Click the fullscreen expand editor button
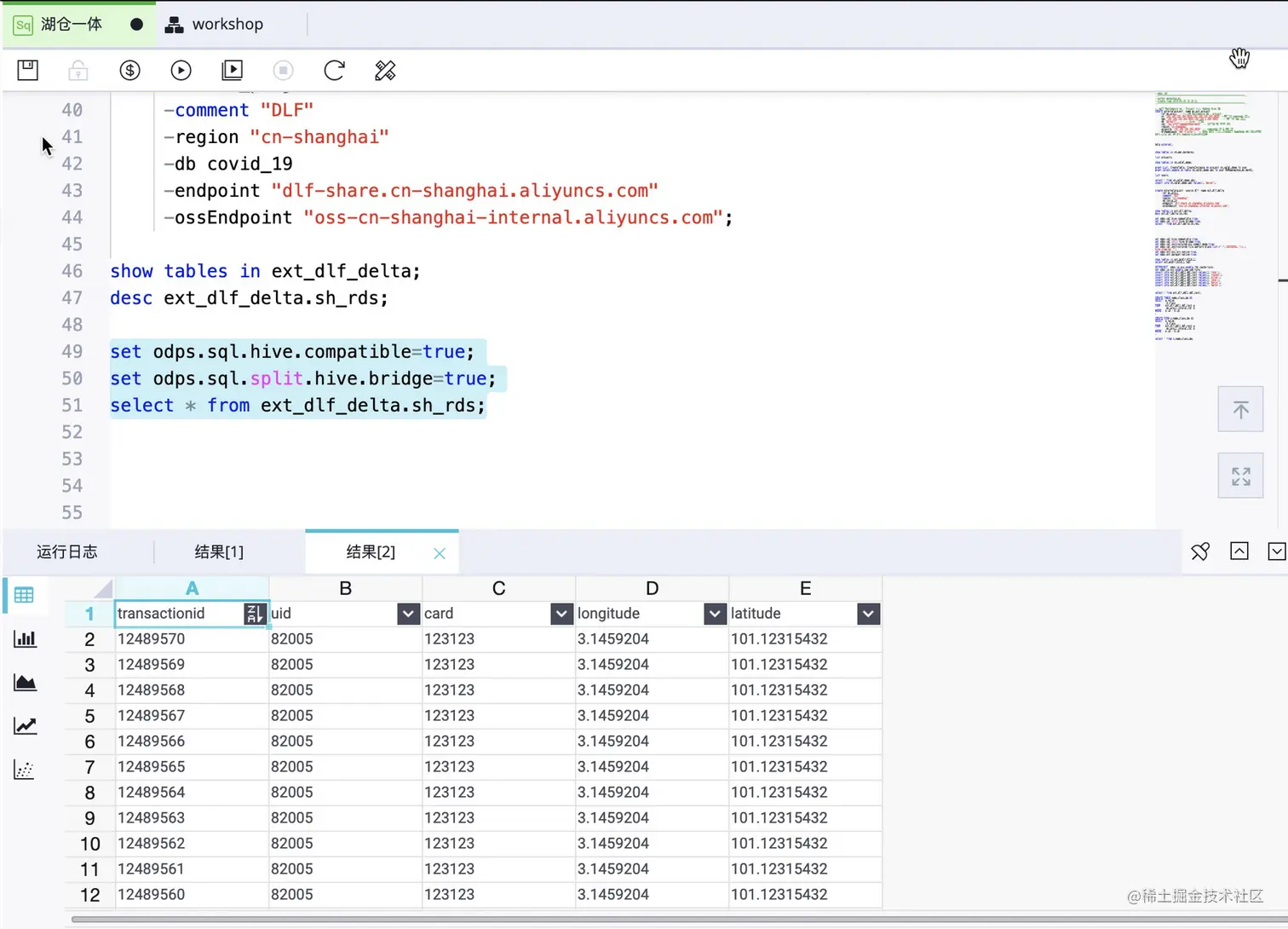Image resolution: width=1288 pixels, height=929 pixels. 1240,476
